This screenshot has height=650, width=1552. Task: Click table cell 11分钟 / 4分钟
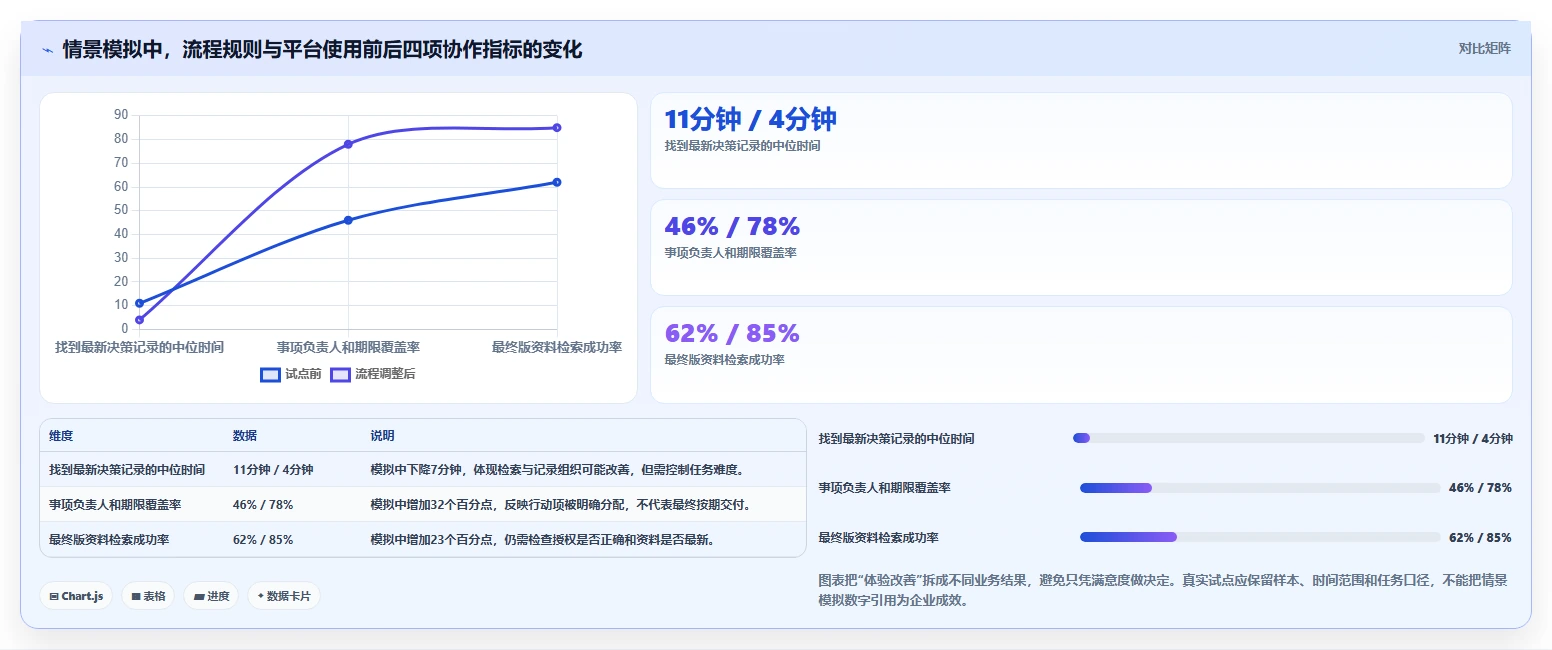273,470
